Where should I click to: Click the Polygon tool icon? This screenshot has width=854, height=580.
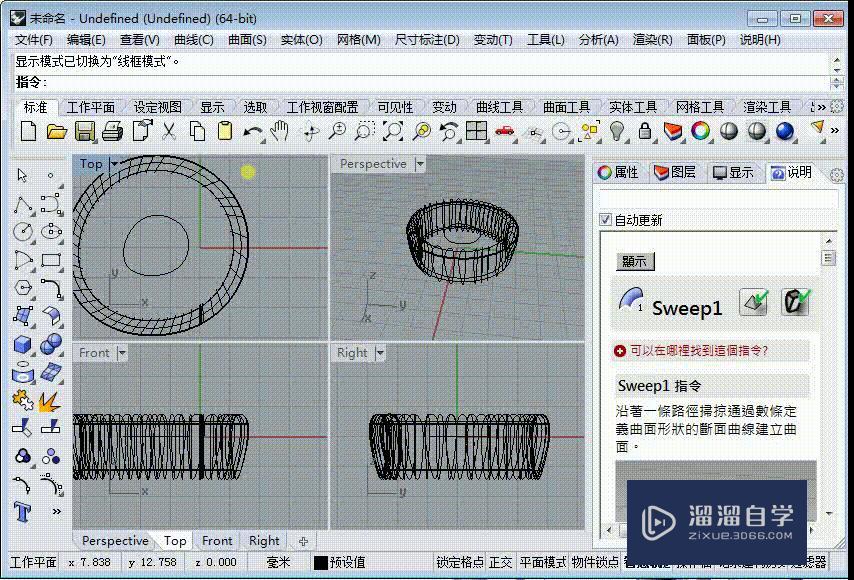coord(23,288)
